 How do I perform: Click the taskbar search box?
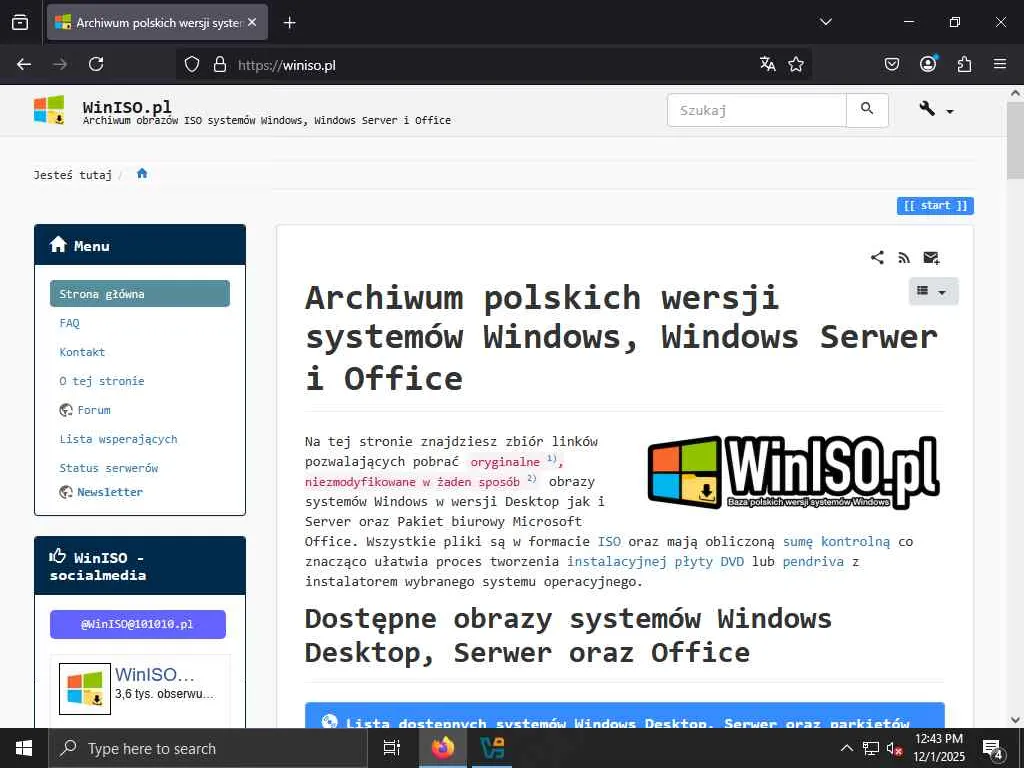point(208,748)
